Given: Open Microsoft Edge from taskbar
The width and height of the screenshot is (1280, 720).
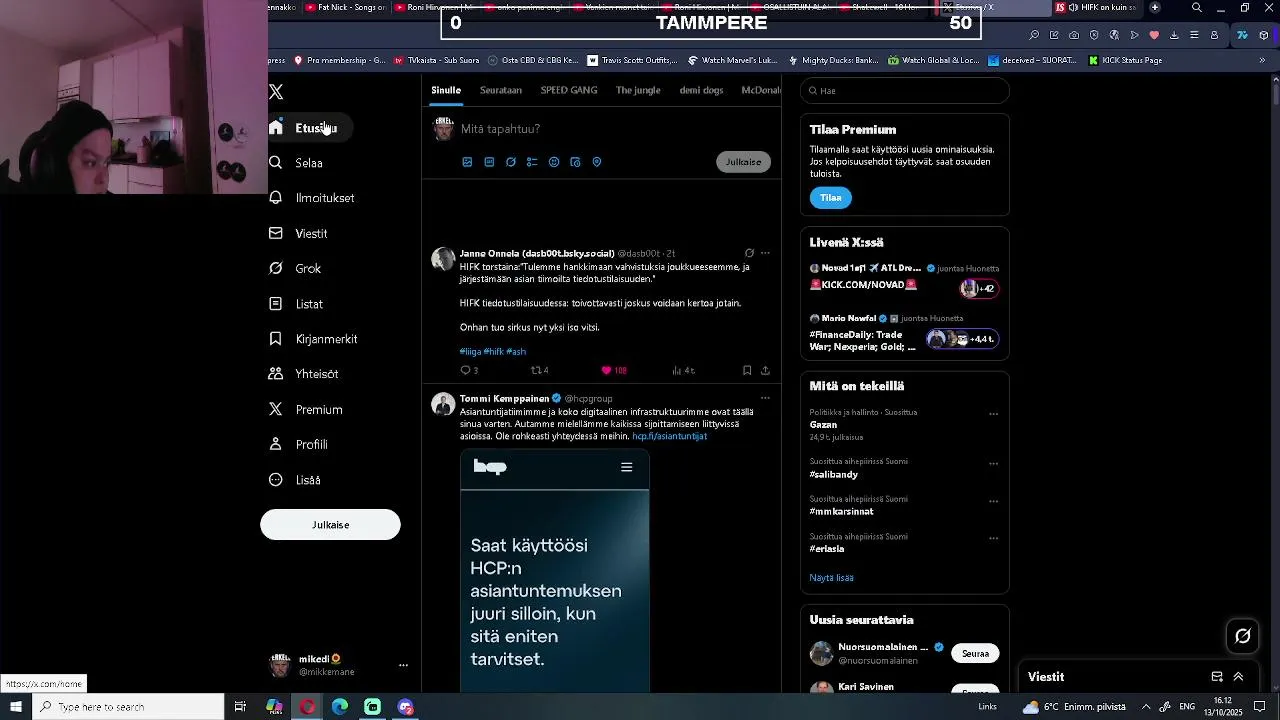Looking at the screenshot, I should (340, 707).
